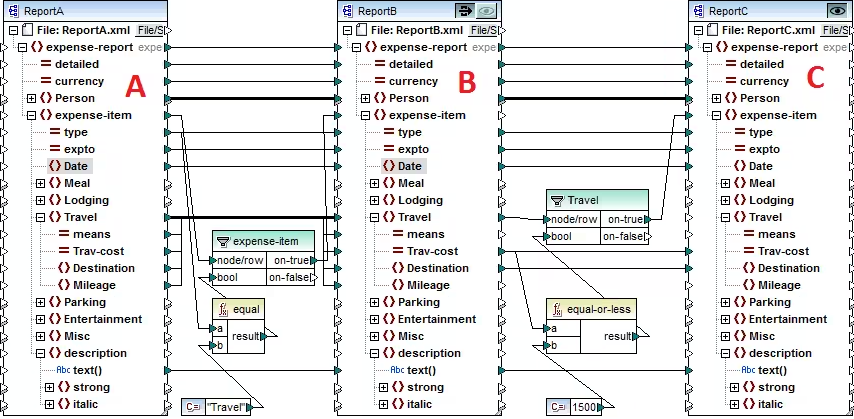854x419 pixels.
Task: Click the equal-or-less function icon
Action: (x=558, y=310)
